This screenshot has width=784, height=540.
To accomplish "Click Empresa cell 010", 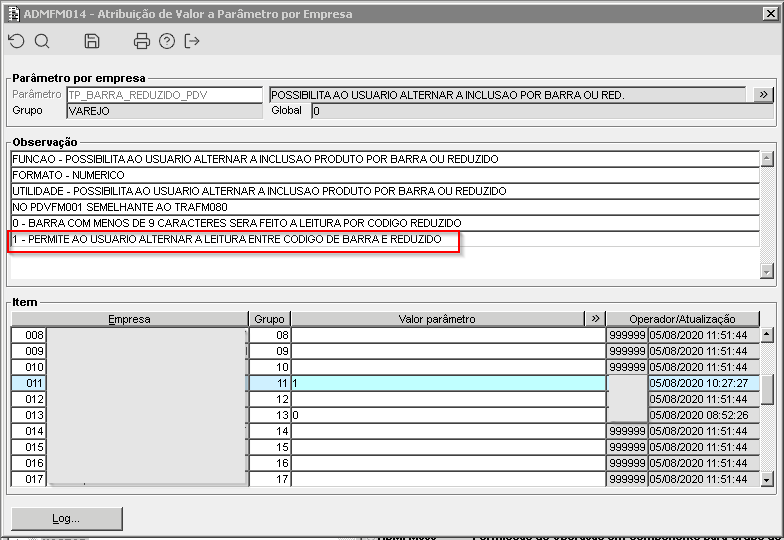I will pyautogui.click(x=28, y=367).
